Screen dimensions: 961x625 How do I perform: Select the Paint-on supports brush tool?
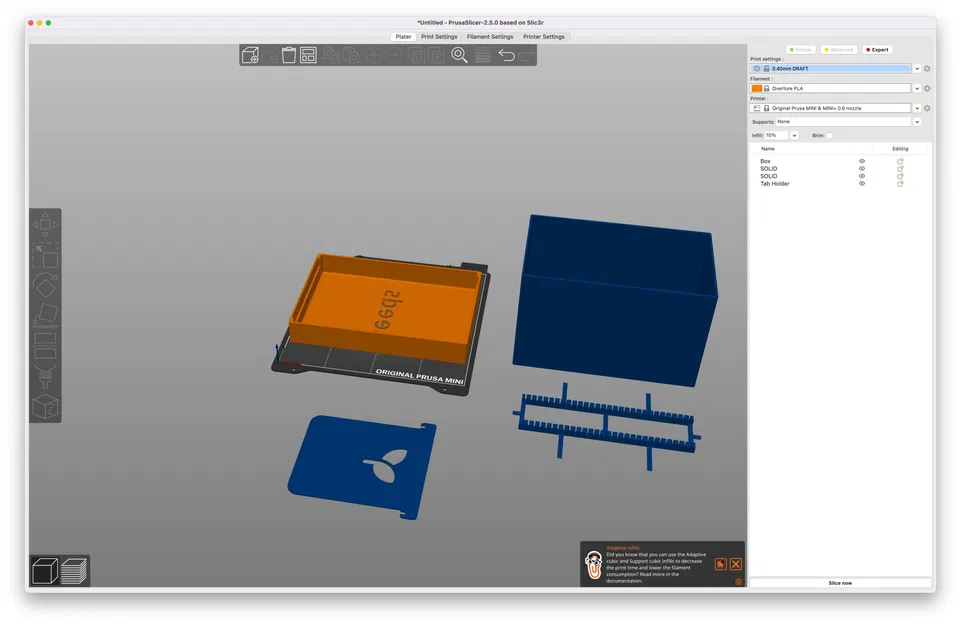click(45, 376)
